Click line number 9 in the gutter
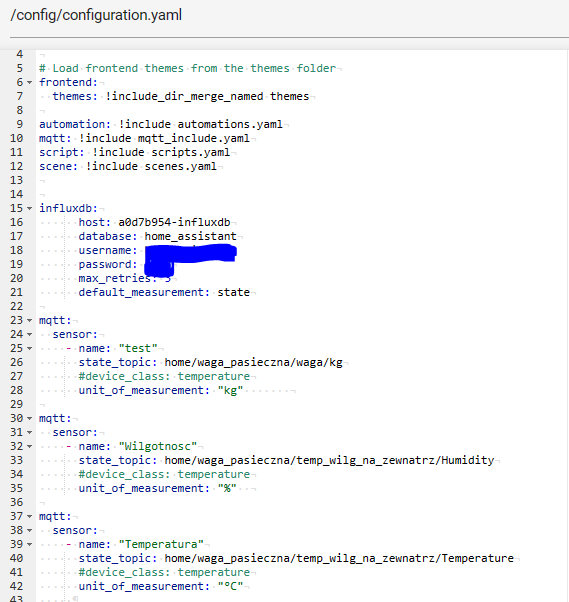Screen dimensions: 569x602 [x=20, y=124]
